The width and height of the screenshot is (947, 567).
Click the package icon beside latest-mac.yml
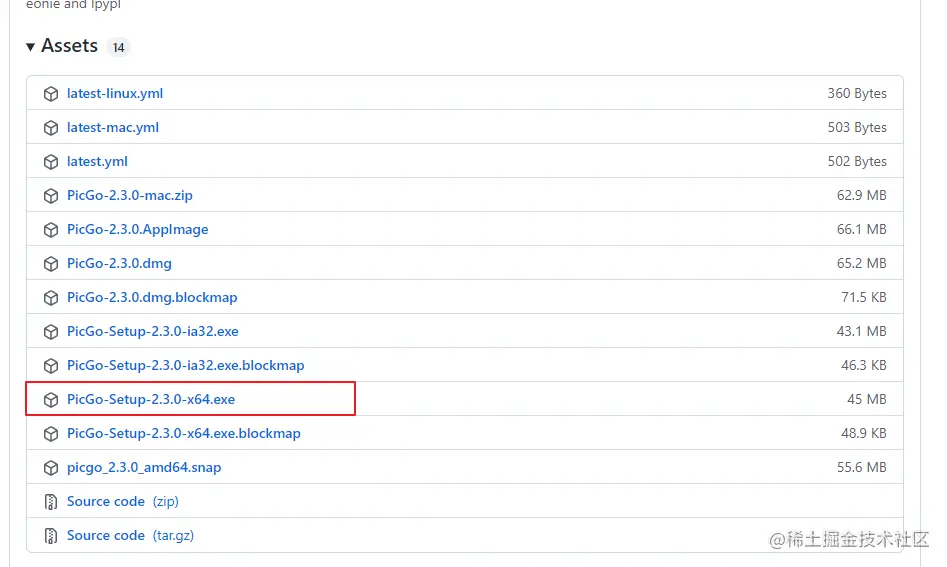51,127
